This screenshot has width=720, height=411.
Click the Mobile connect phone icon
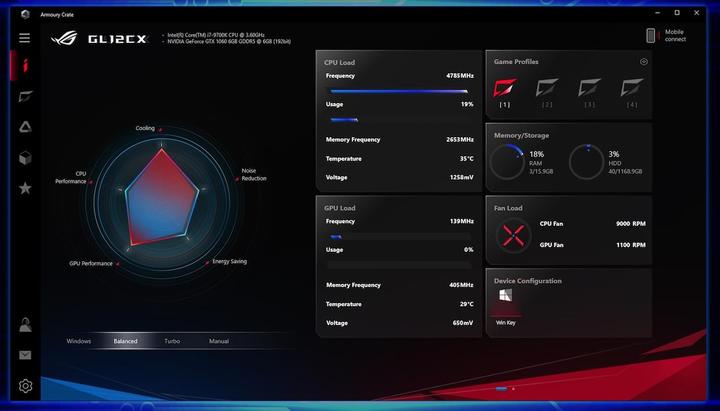(x=651, y=35)
